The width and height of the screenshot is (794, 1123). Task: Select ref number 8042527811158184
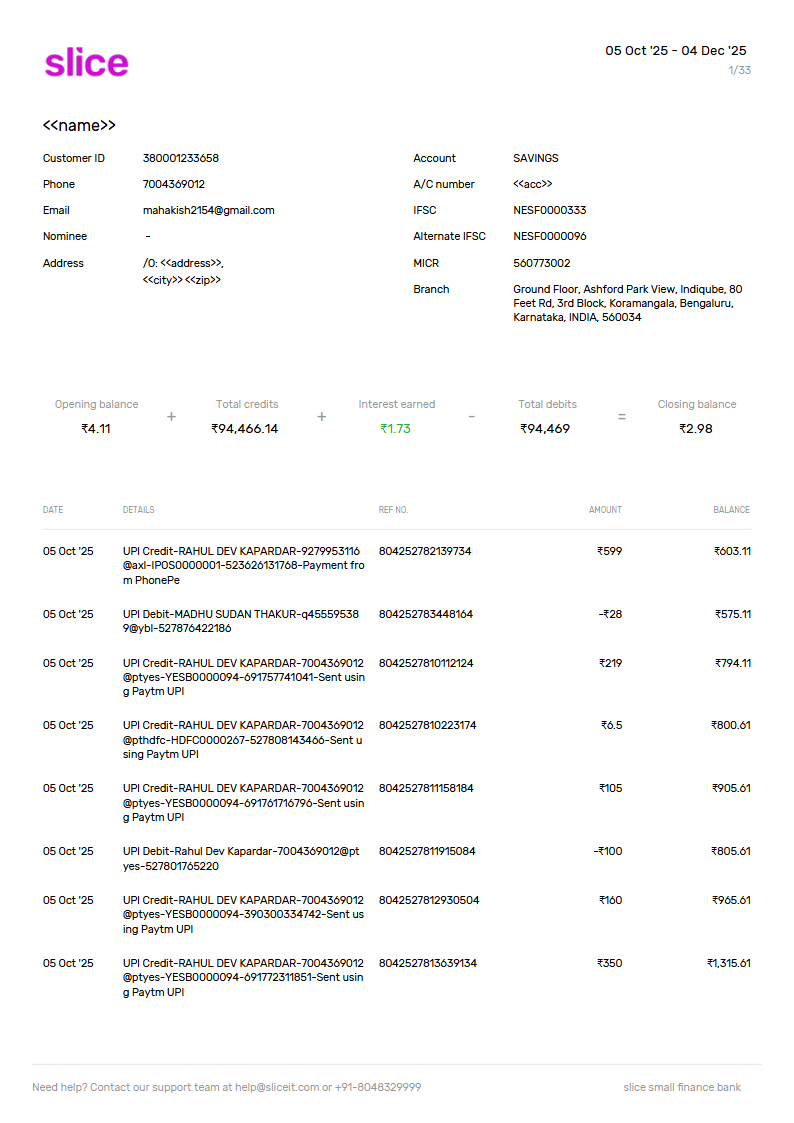[x=426, y=789]
